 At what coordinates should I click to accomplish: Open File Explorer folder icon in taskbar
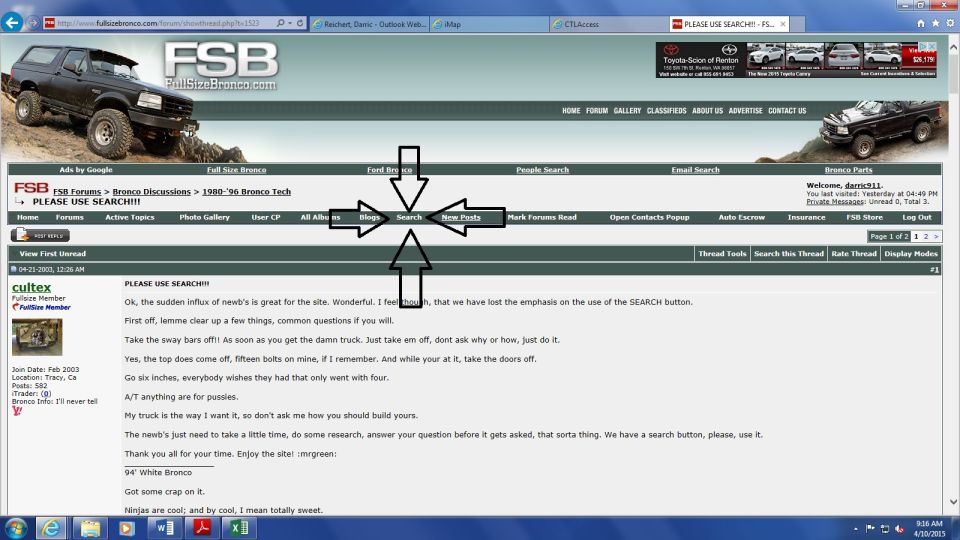90,528
